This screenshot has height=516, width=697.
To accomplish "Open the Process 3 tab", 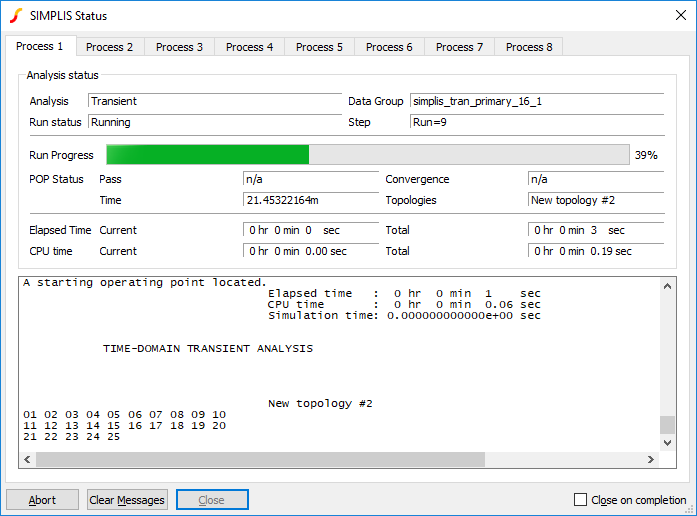I will 179,47.
